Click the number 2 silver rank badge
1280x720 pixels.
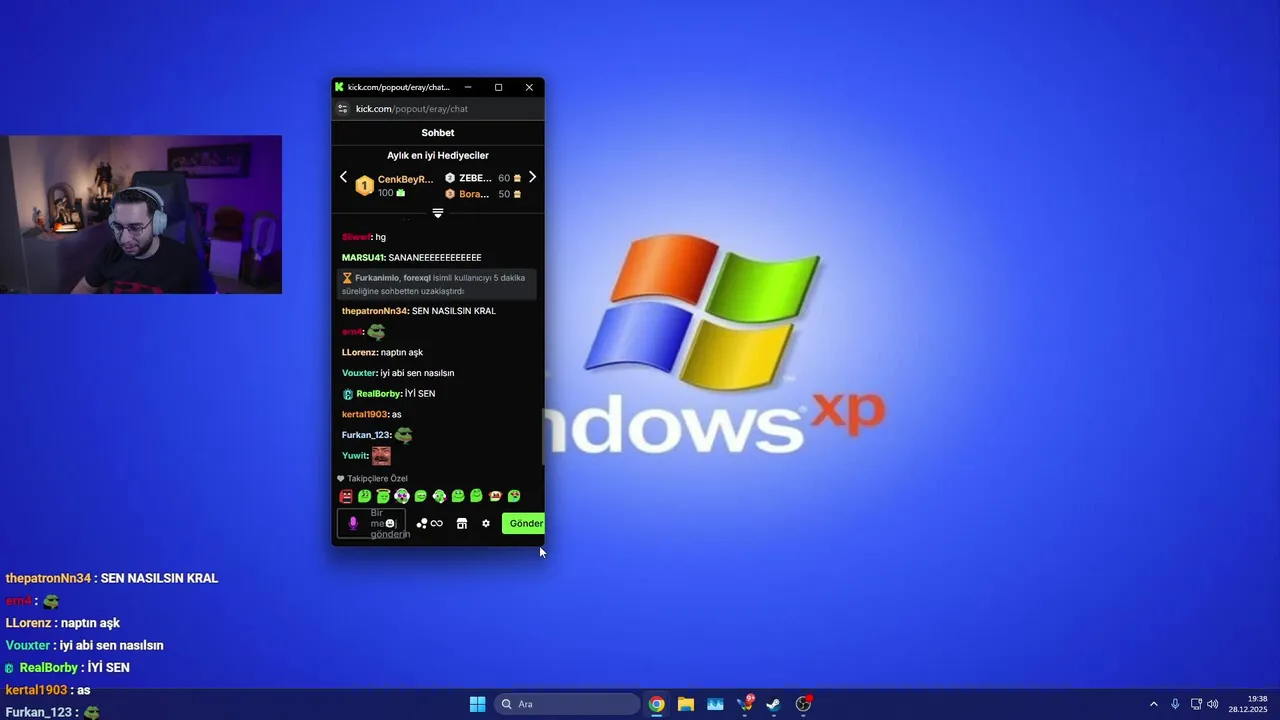pos(450,178)
